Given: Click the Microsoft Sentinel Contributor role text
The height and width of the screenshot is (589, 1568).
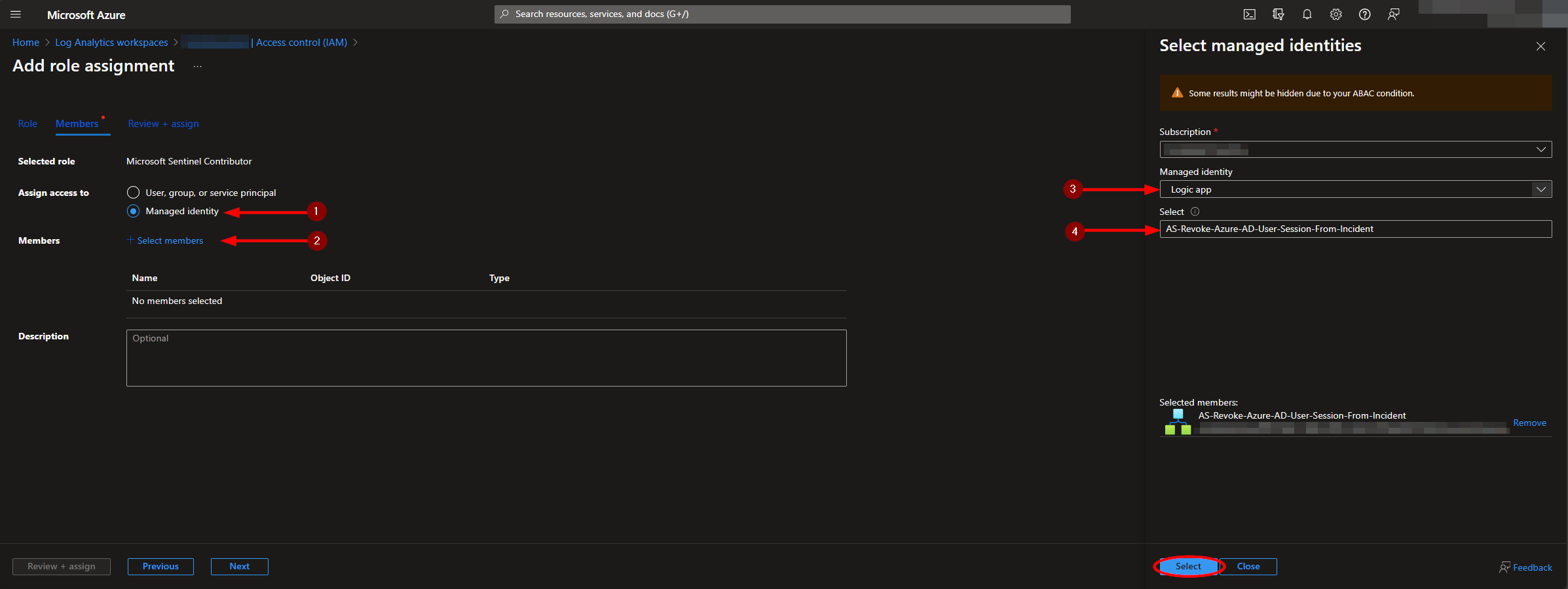Looking at the screenshot, I should click(x=189, y=161).
